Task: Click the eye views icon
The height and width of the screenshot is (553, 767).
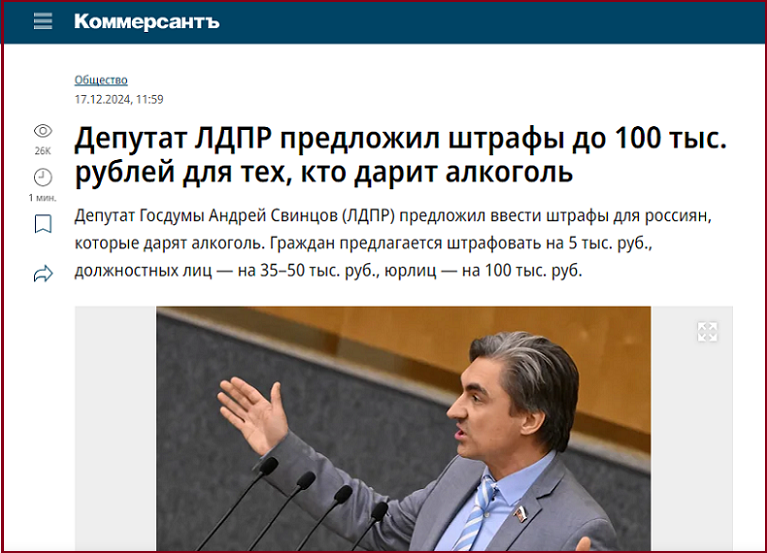Action: tap(43, 131)
